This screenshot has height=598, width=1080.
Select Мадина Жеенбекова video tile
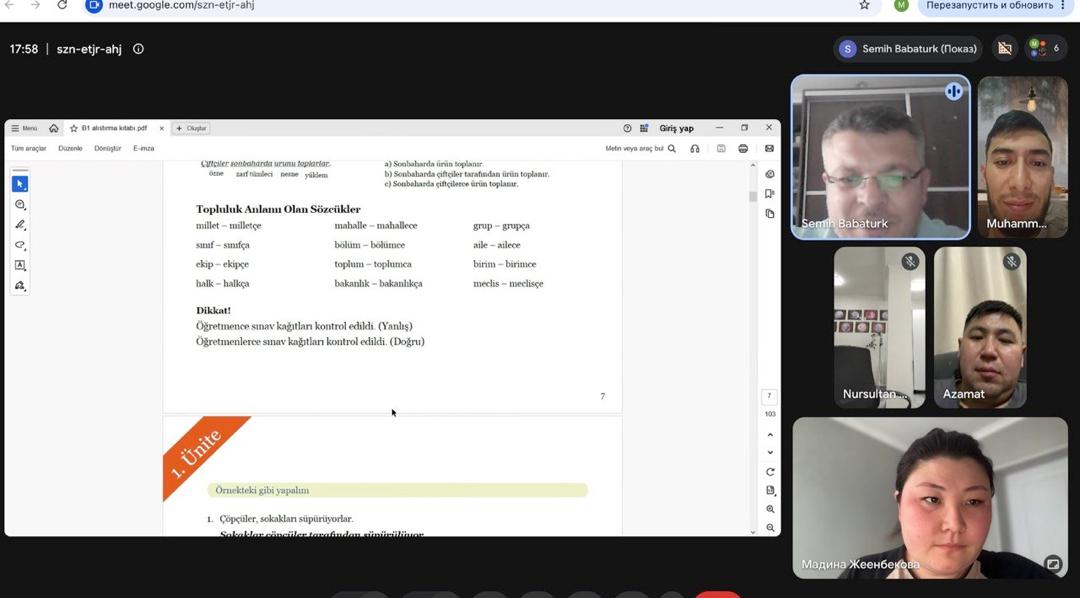pos(930,497)
